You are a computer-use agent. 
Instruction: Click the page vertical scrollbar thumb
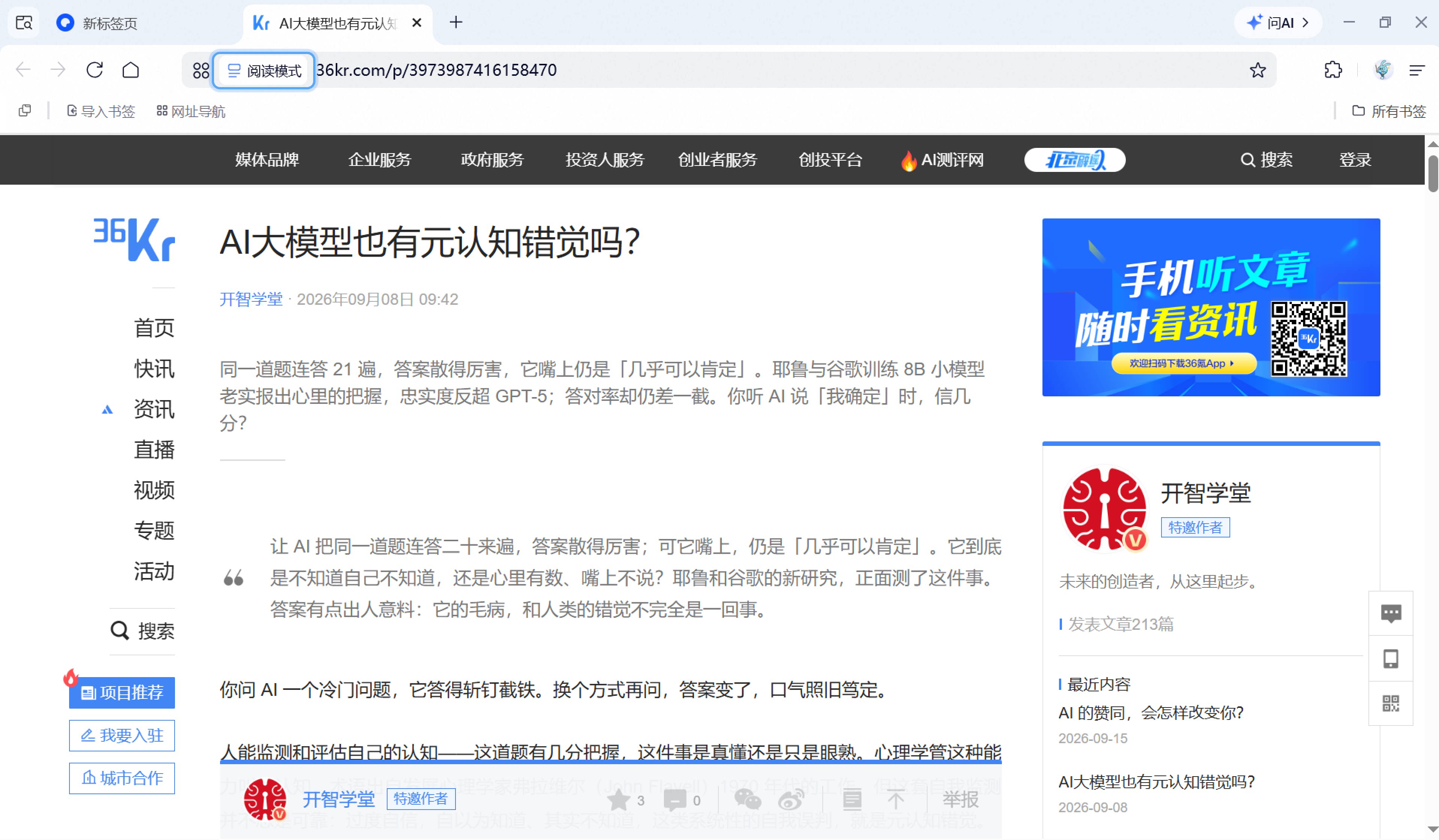(x=1432, y=173)
